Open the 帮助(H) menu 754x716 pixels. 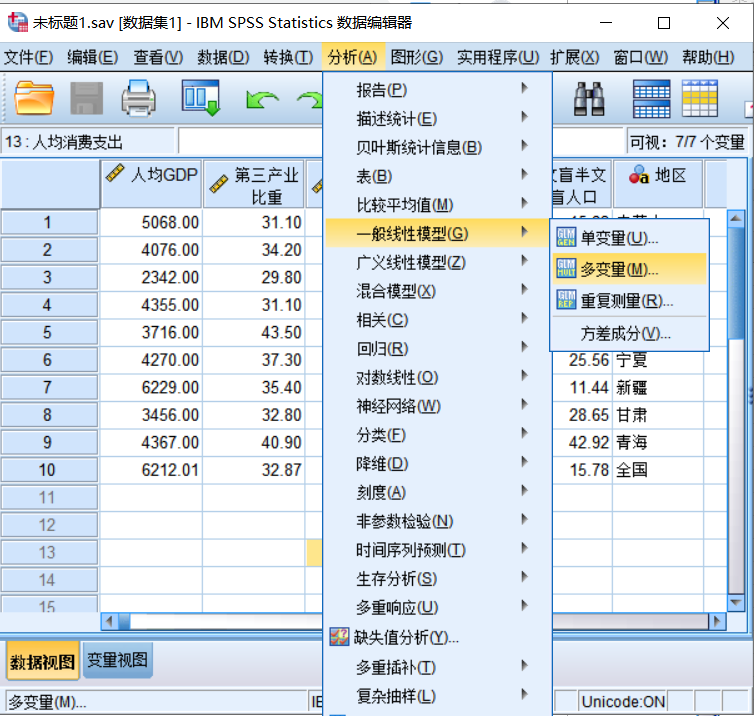[x=708, y=58]
